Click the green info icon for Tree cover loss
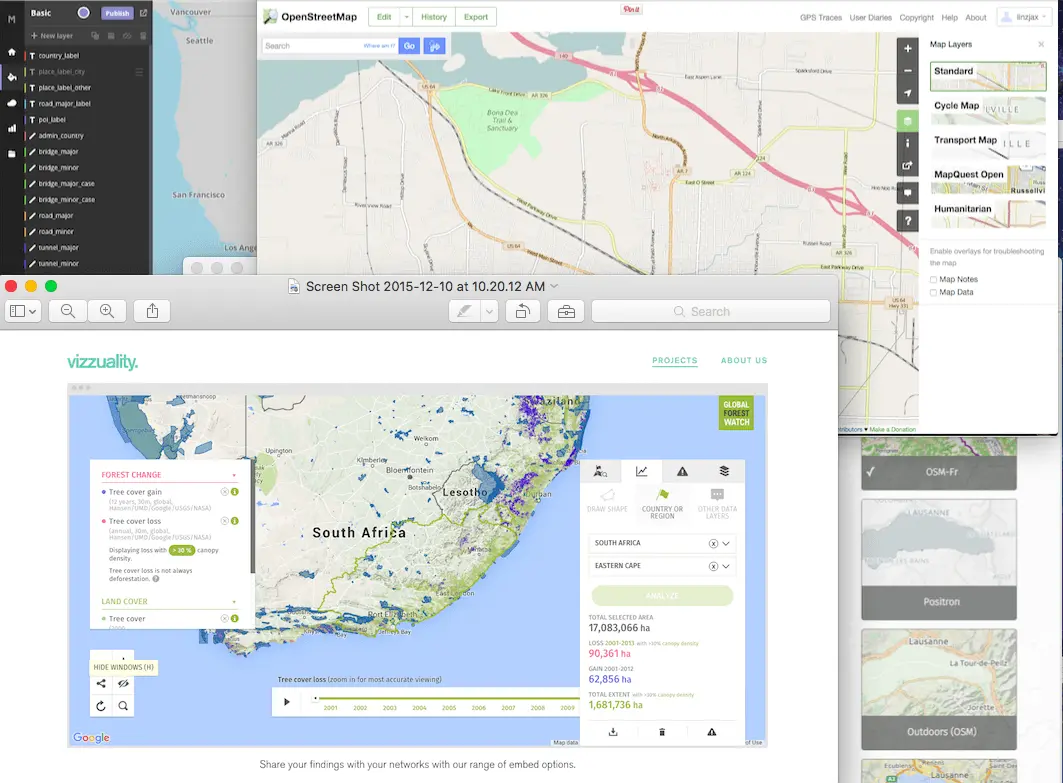The width and height of the screenshot is (1063, 783). 235,521
